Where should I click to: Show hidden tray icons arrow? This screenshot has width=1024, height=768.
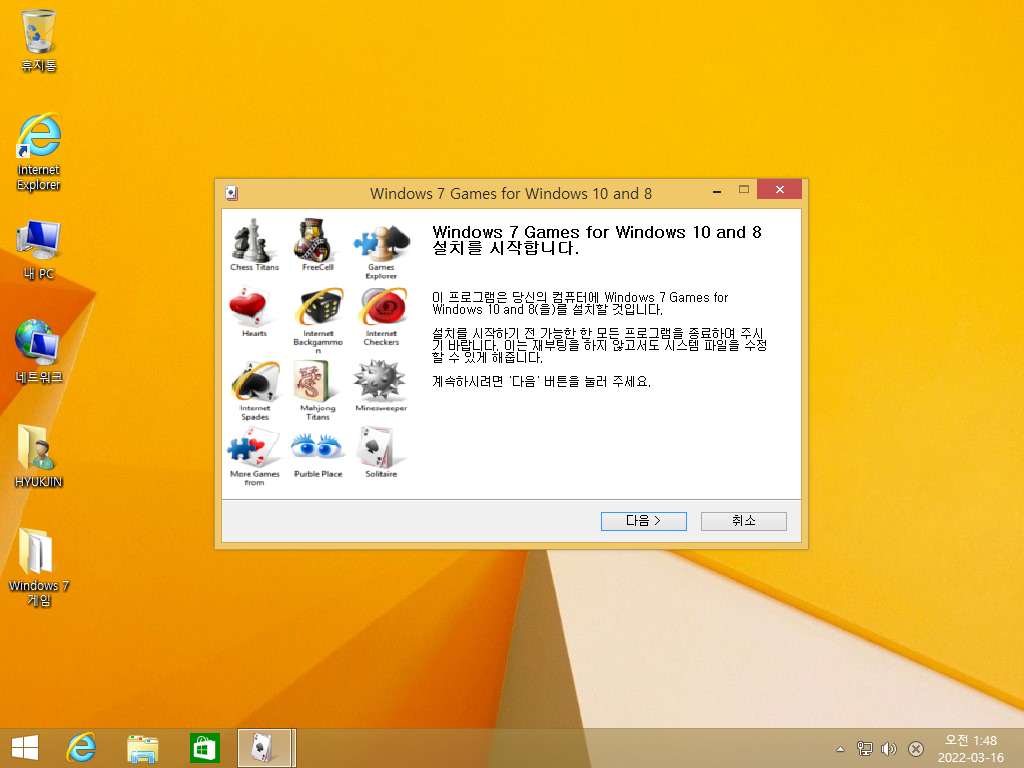coord(840,749)
